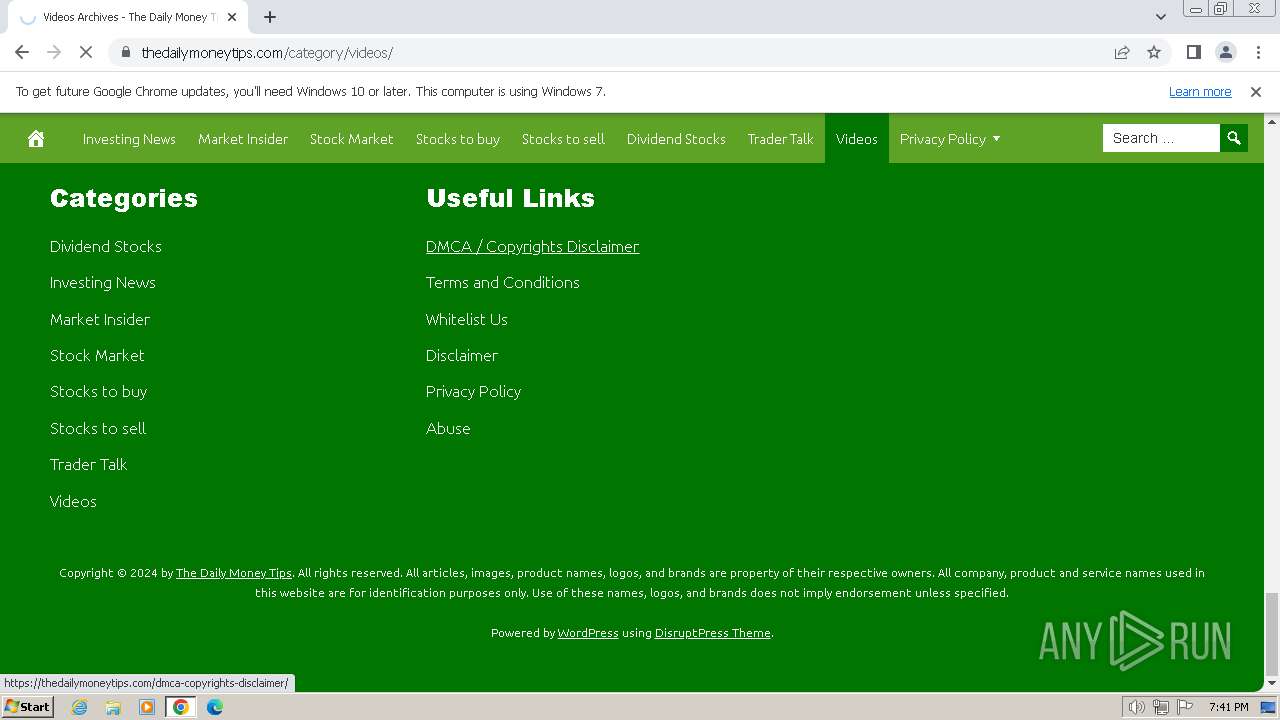This screenshot has width=1280, height=720.
Task: Open Stocks to buy category link
Action: 98,391
